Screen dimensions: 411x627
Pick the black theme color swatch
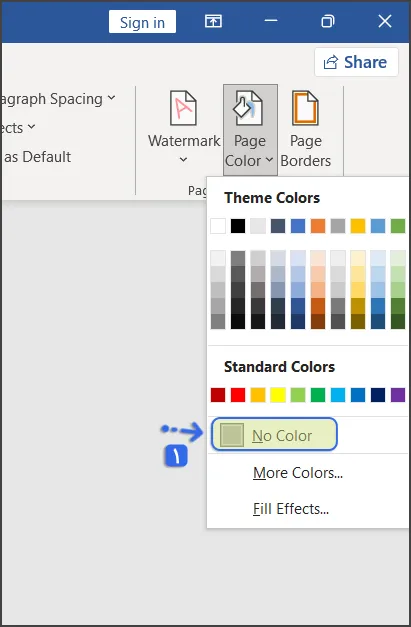(x=238, y=226)
